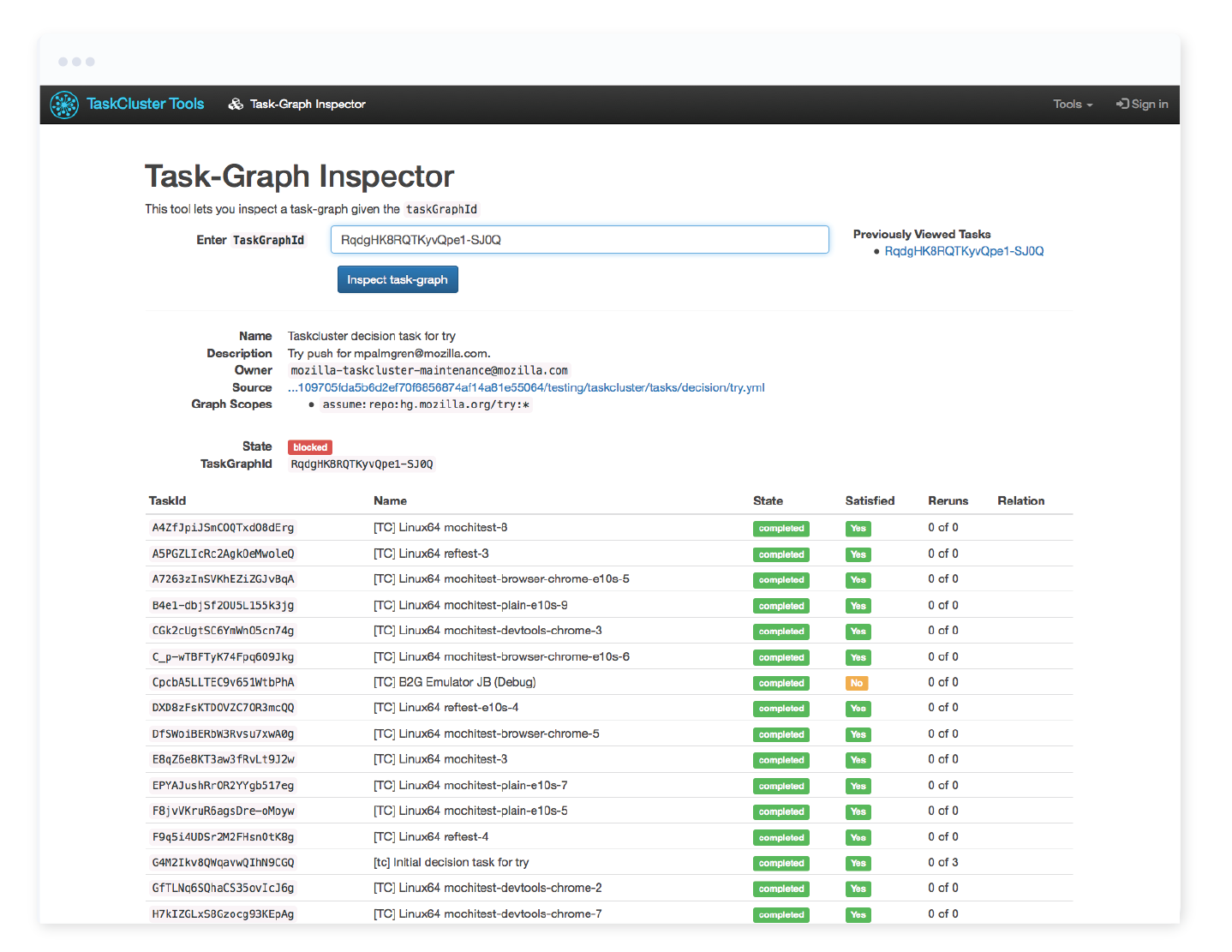Click the Sign in arrow icon

click(x=1122, y=105)
